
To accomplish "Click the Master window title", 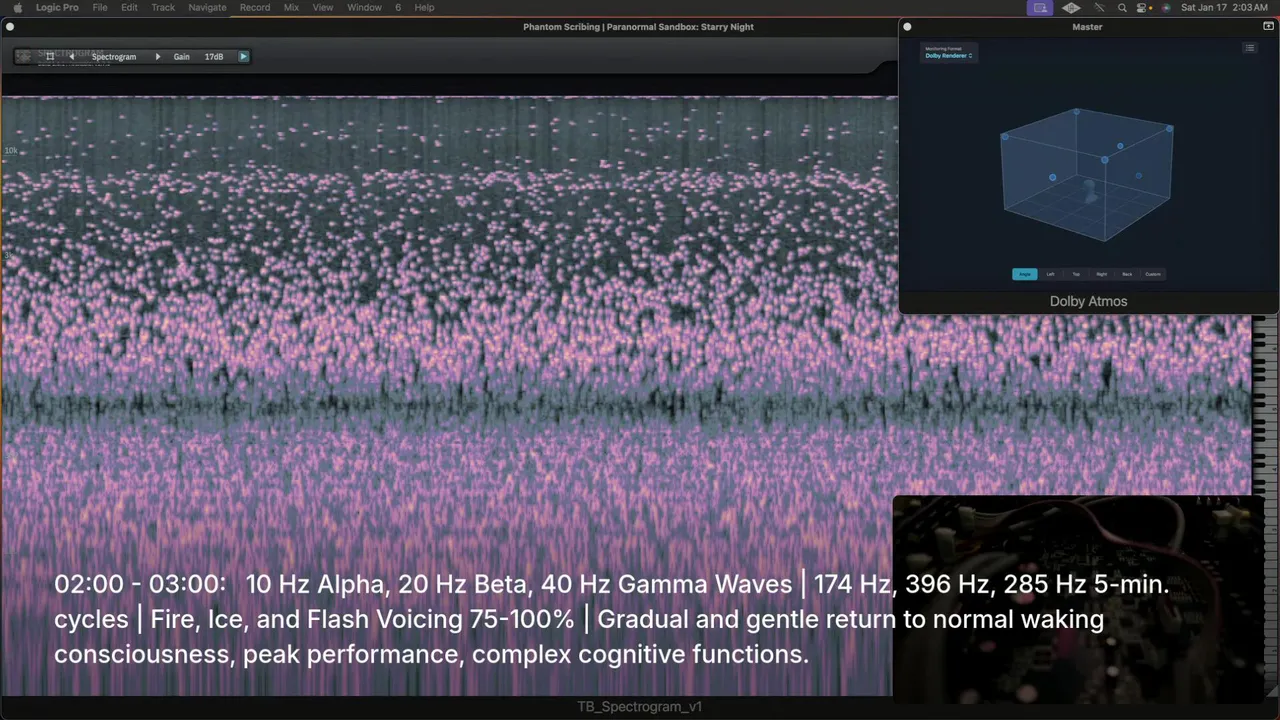I will 1087,27.
